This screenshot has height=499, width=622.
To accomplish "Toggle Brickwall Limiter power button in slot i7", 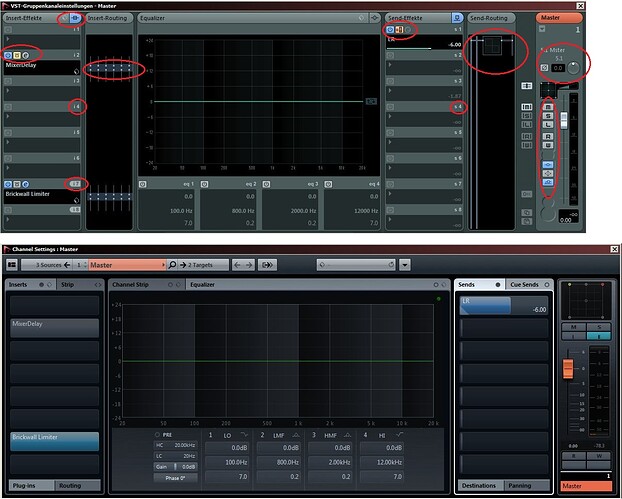I will coord(8,184).
